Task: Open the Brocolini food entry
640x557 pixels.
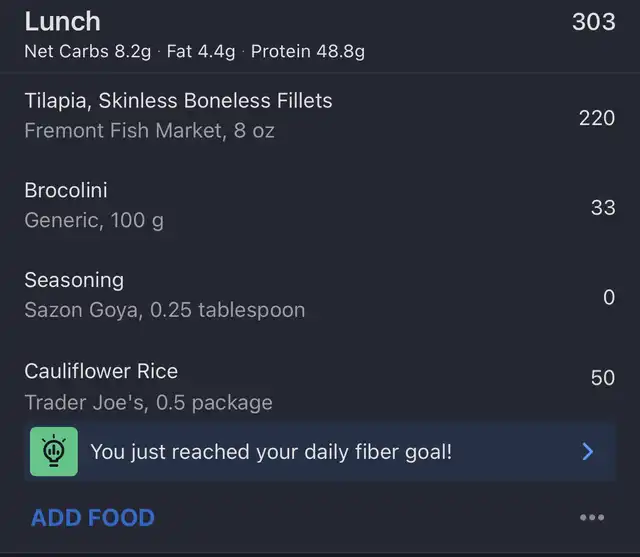Action: point(66,190)
